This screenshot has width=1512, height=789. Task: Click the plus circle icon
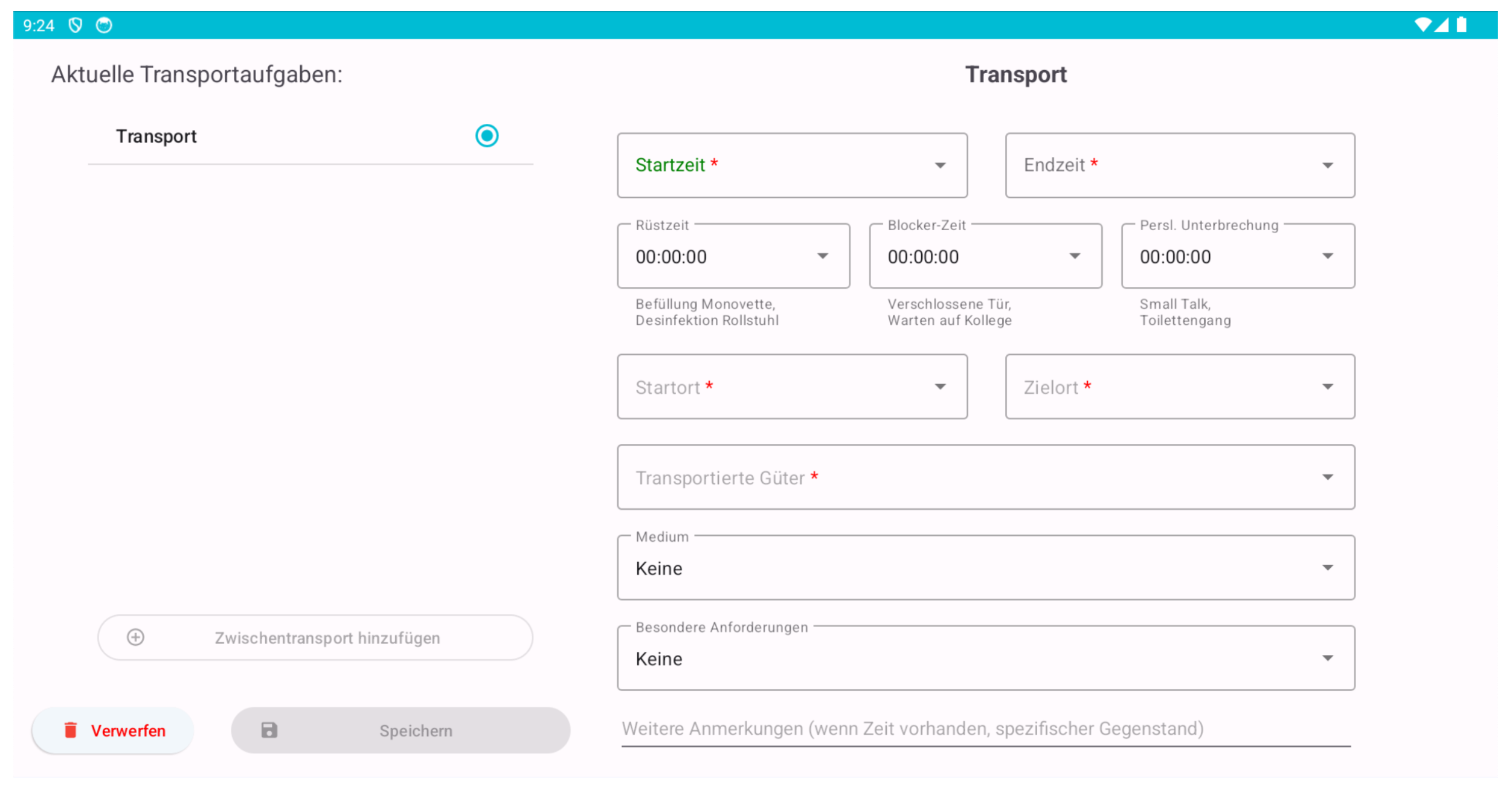(136, 637)
